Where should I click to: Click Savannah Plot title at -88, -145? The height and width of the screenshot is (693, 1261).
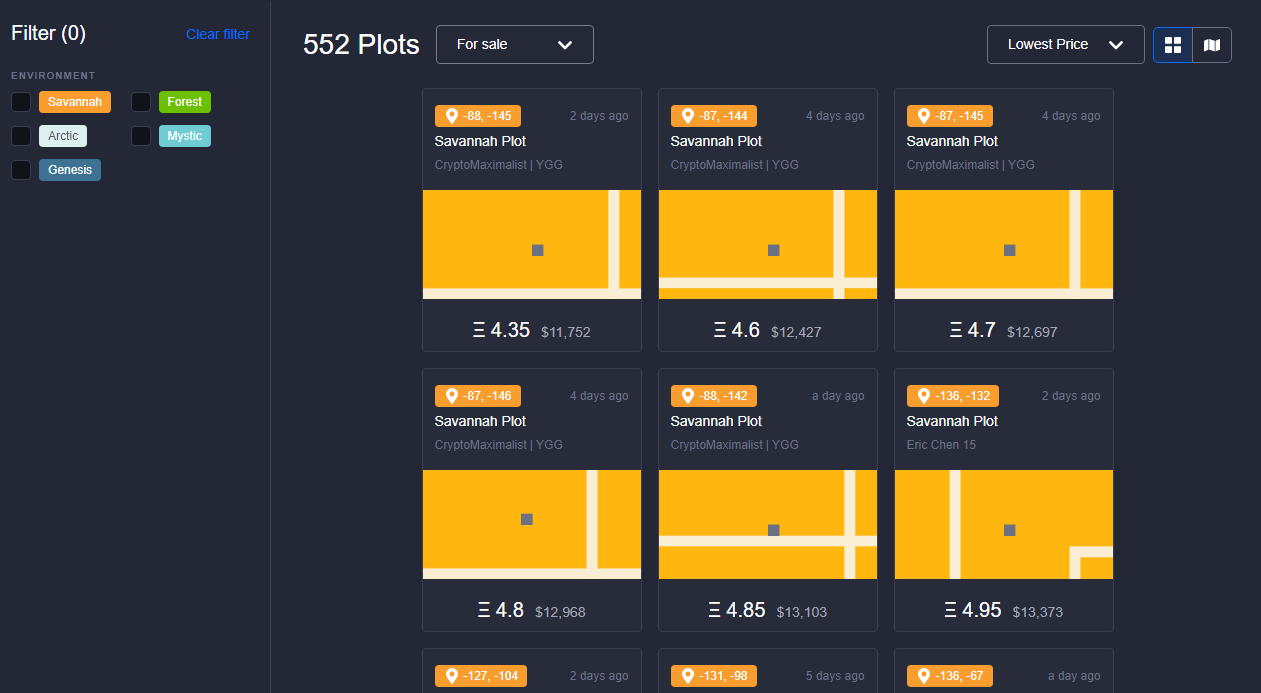tap(480, 141)
